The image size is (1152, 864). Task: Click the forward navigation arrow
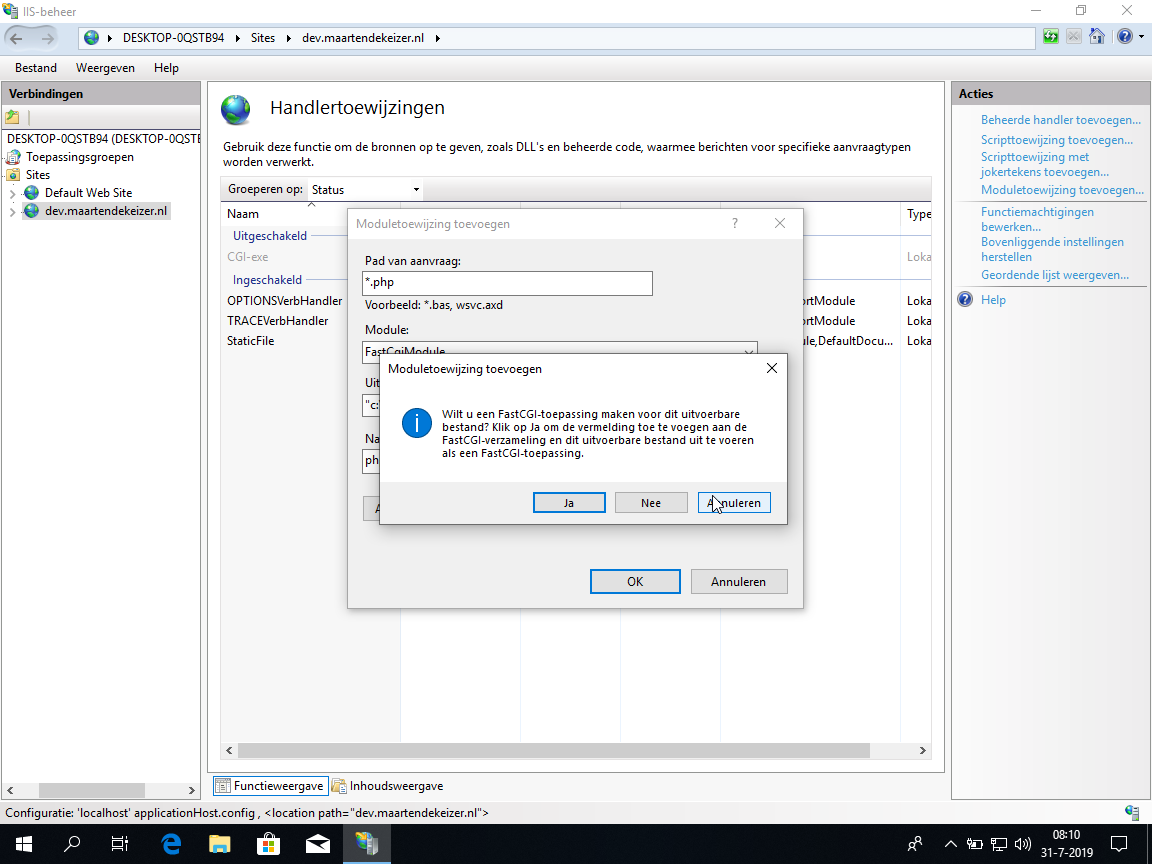pyautogui.click(x=48, y=38)
